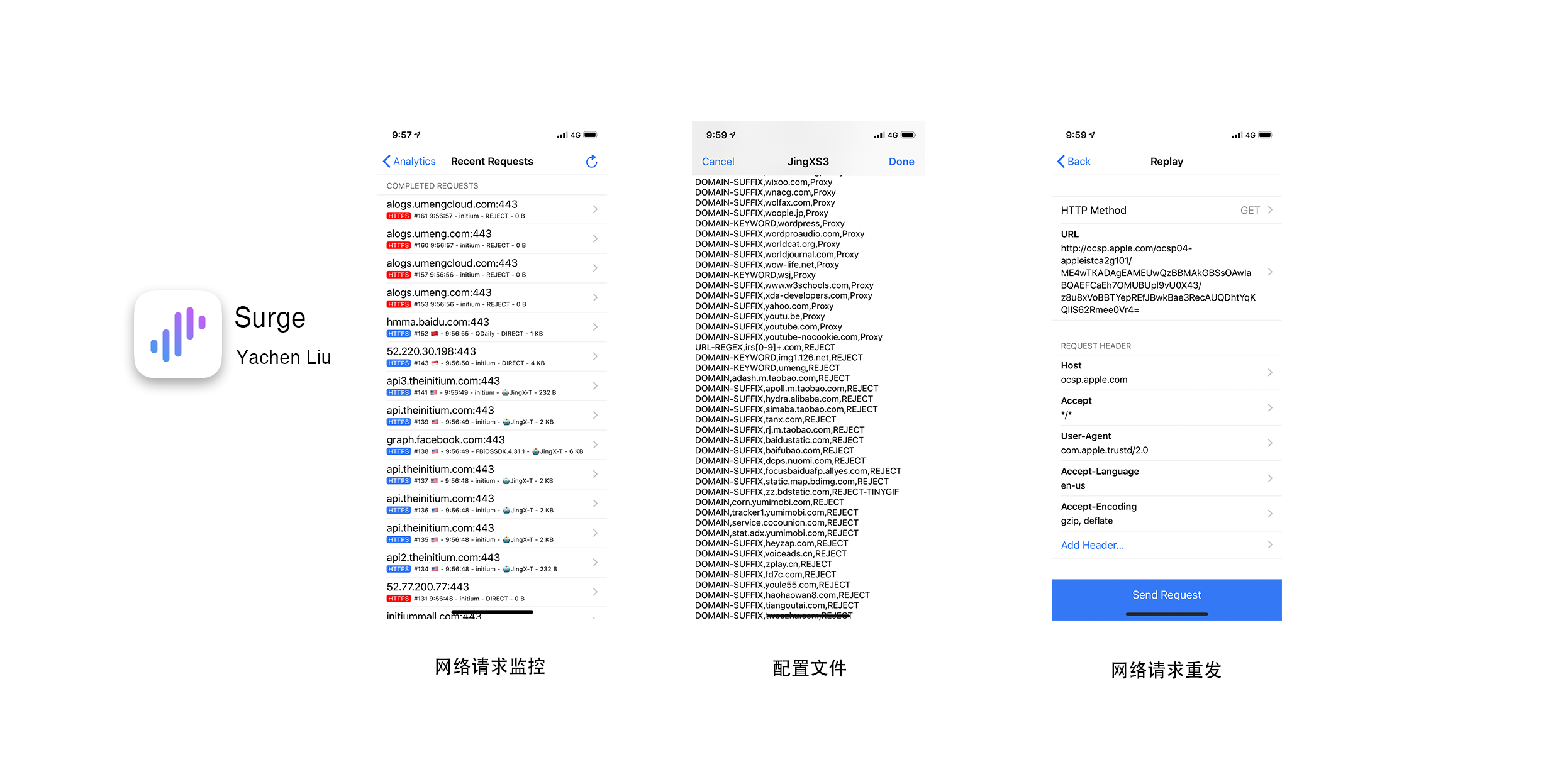Viewport: 1560px width, 784px height.
Task: Tap the Add Header... link
Action: point(1092,545)
